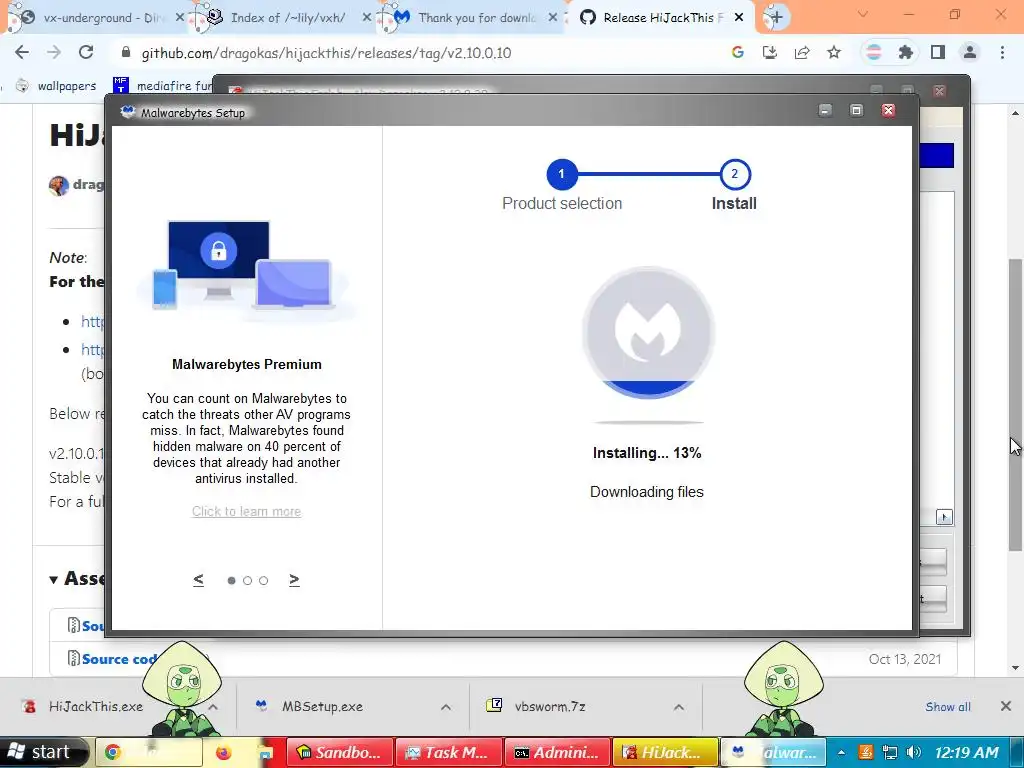Launch Firefox from the taskbar
Viewport: 1024px width, 768px height.
point(223,752)
